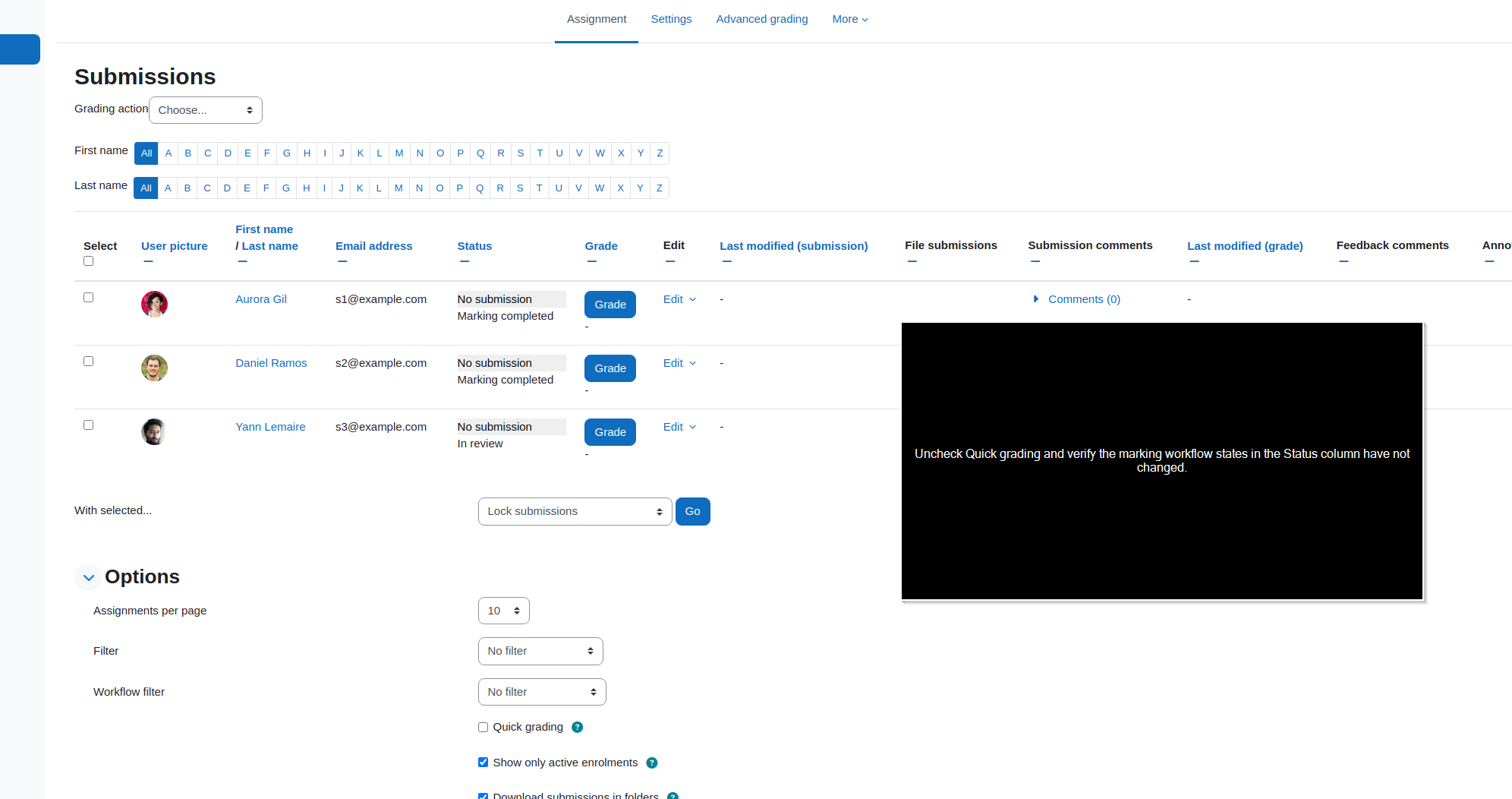Sort by First name header
Image resolution: width=1512 pixels, height=799 pixels.
(264, 229)
